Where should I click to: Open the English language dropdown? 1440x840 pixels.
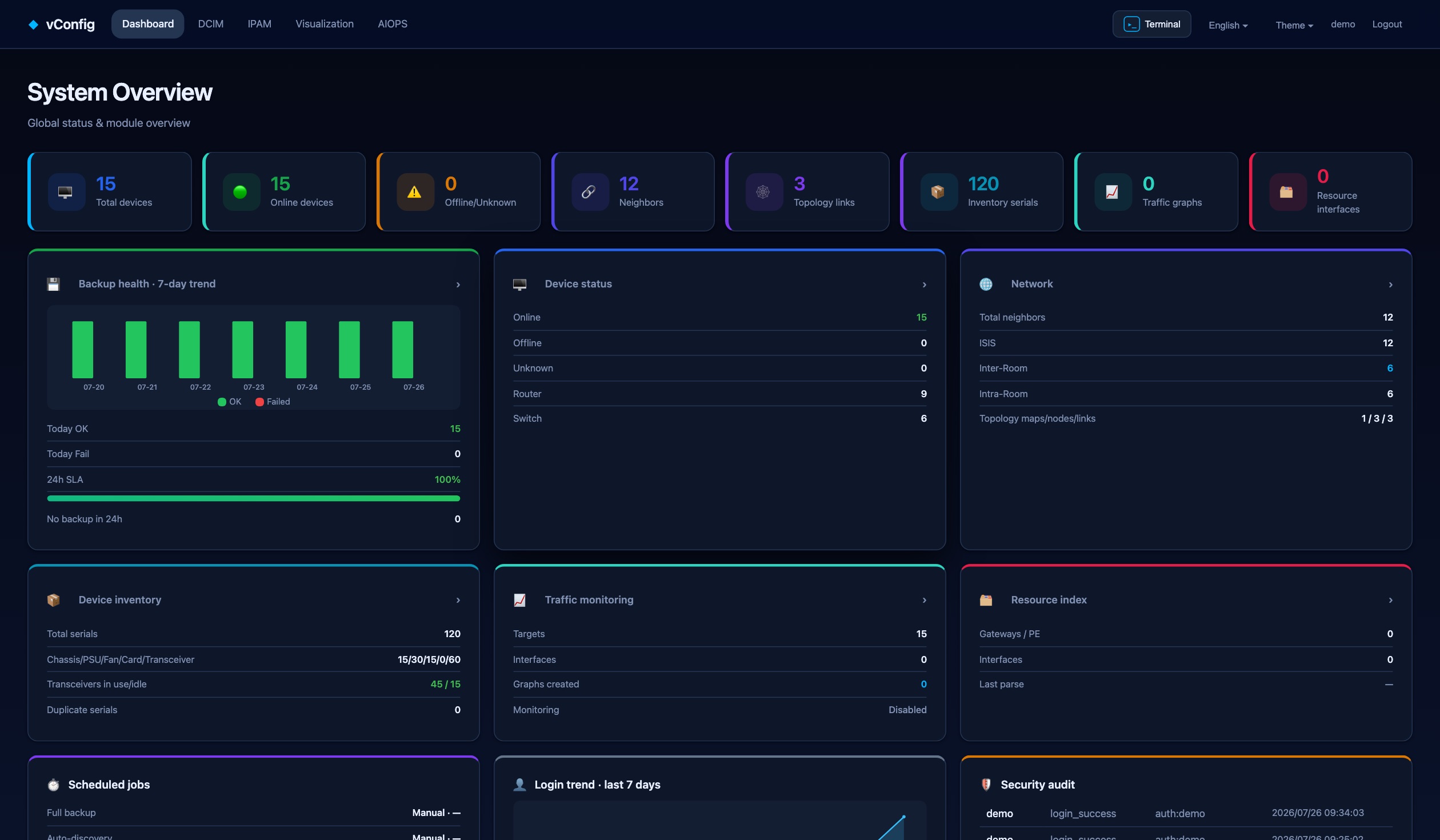[x=1228, y=25]
